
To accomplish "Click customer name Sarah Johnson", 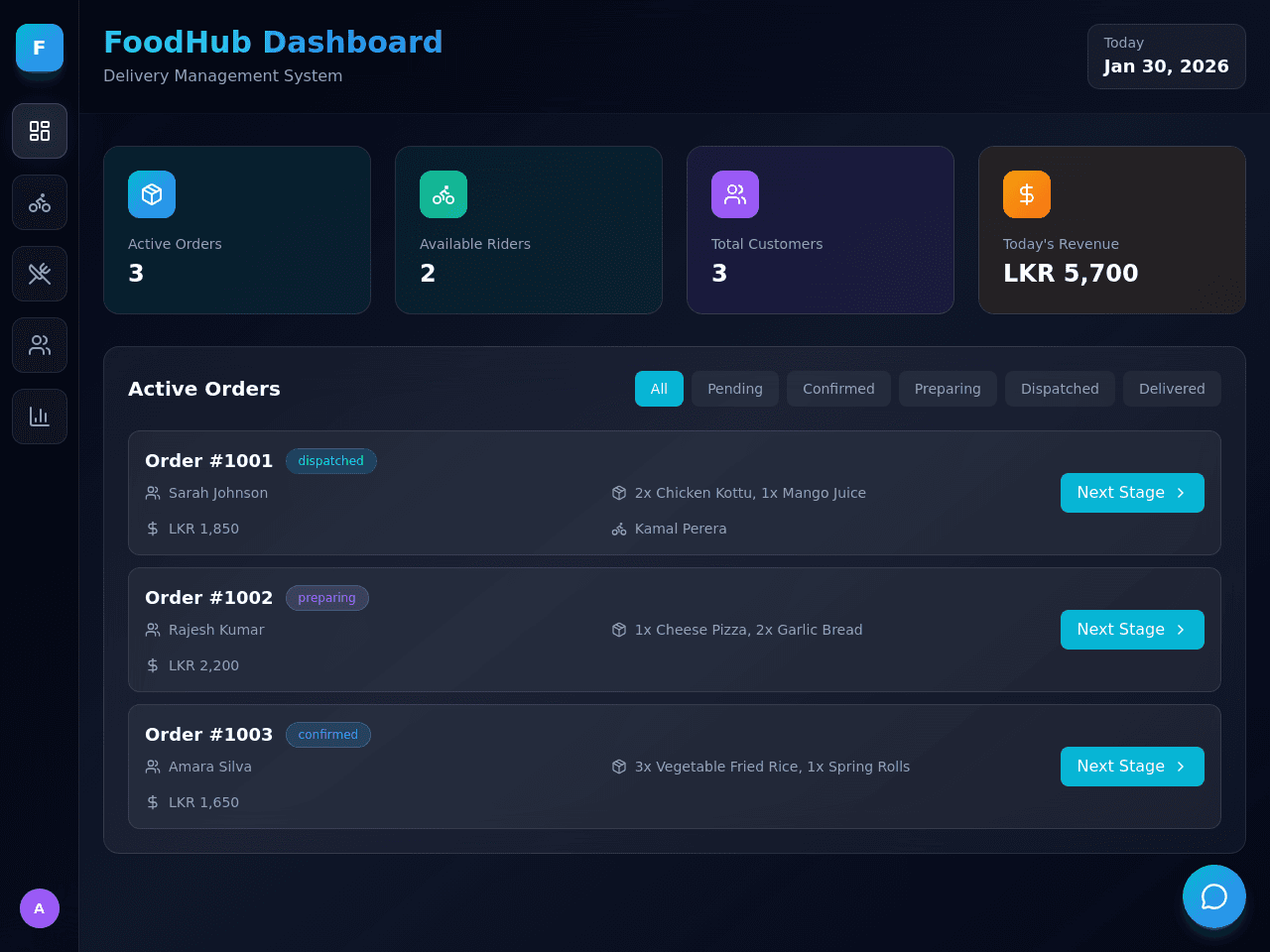I will coord(218,493).
